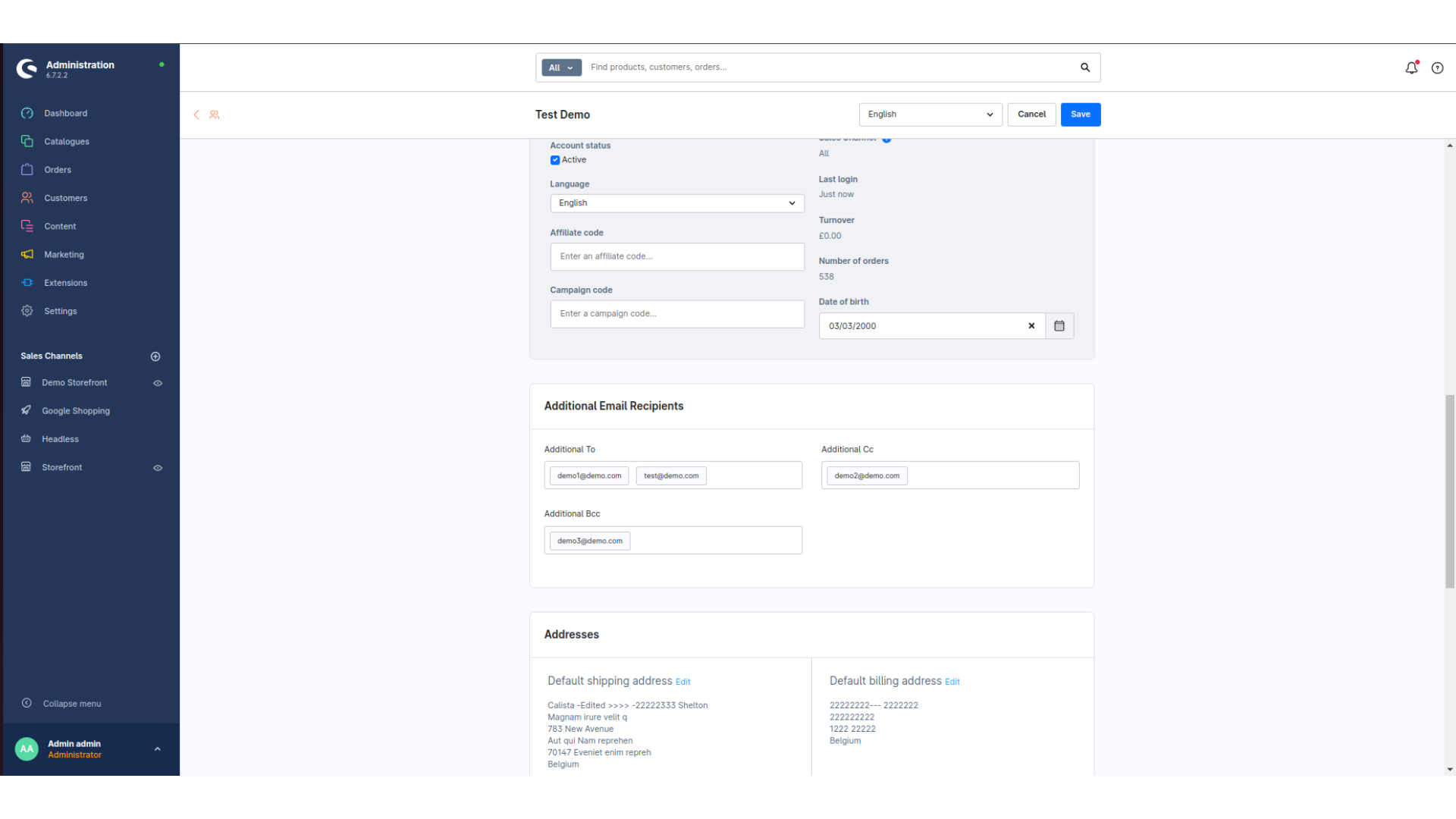
Task: Click the Google Shopping rocket icon
Action: [26, 410]
